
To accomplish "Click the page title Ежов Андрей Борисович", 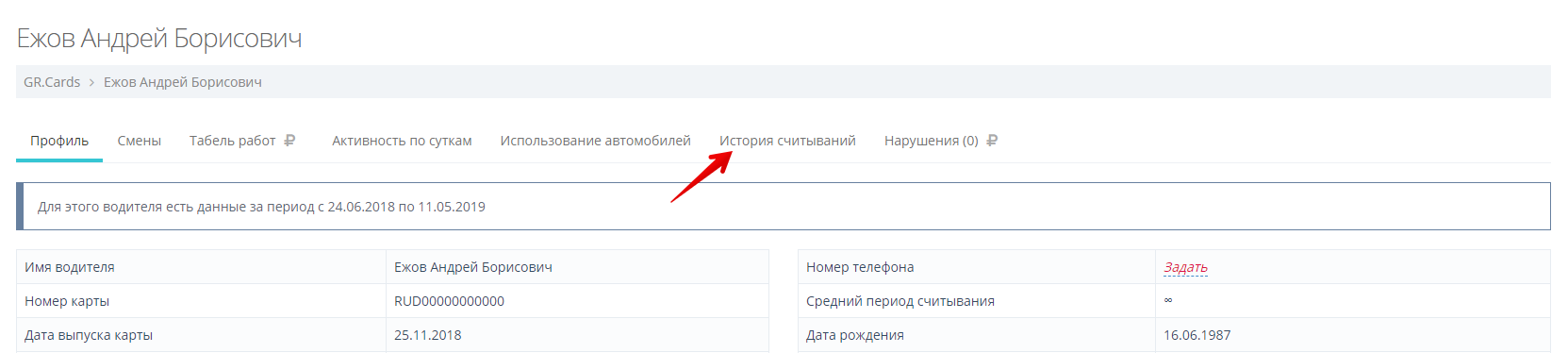I will tap(159, 39).
